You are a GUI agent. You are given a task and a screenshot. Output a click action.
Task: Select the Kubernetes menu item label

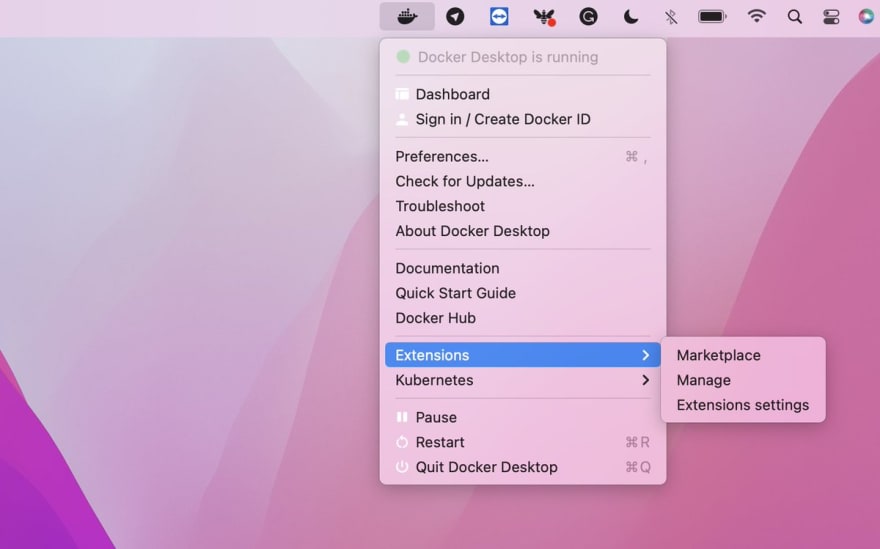point(434,380)
